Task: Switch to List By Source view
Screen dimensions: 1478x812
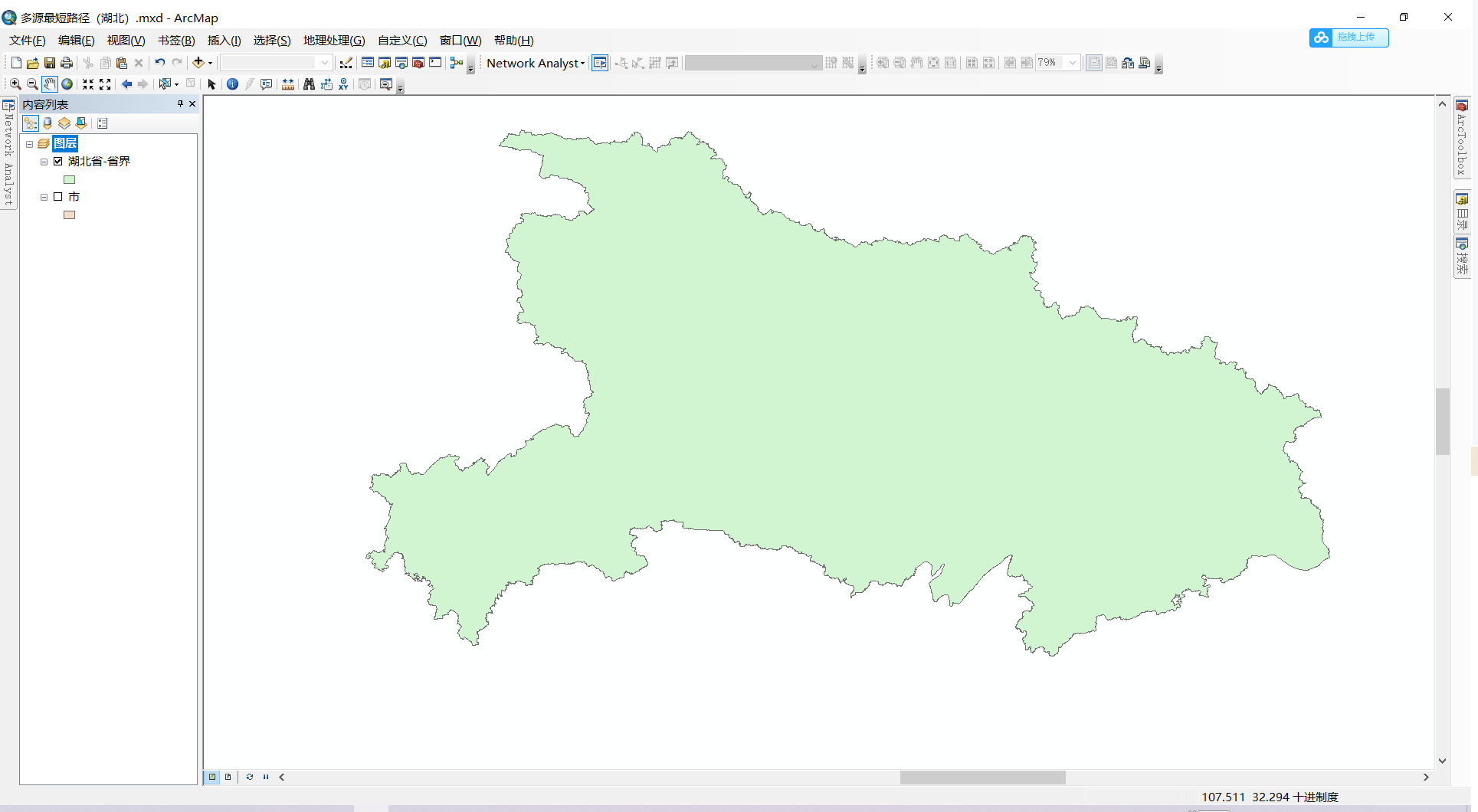Action: pos(48,123)
